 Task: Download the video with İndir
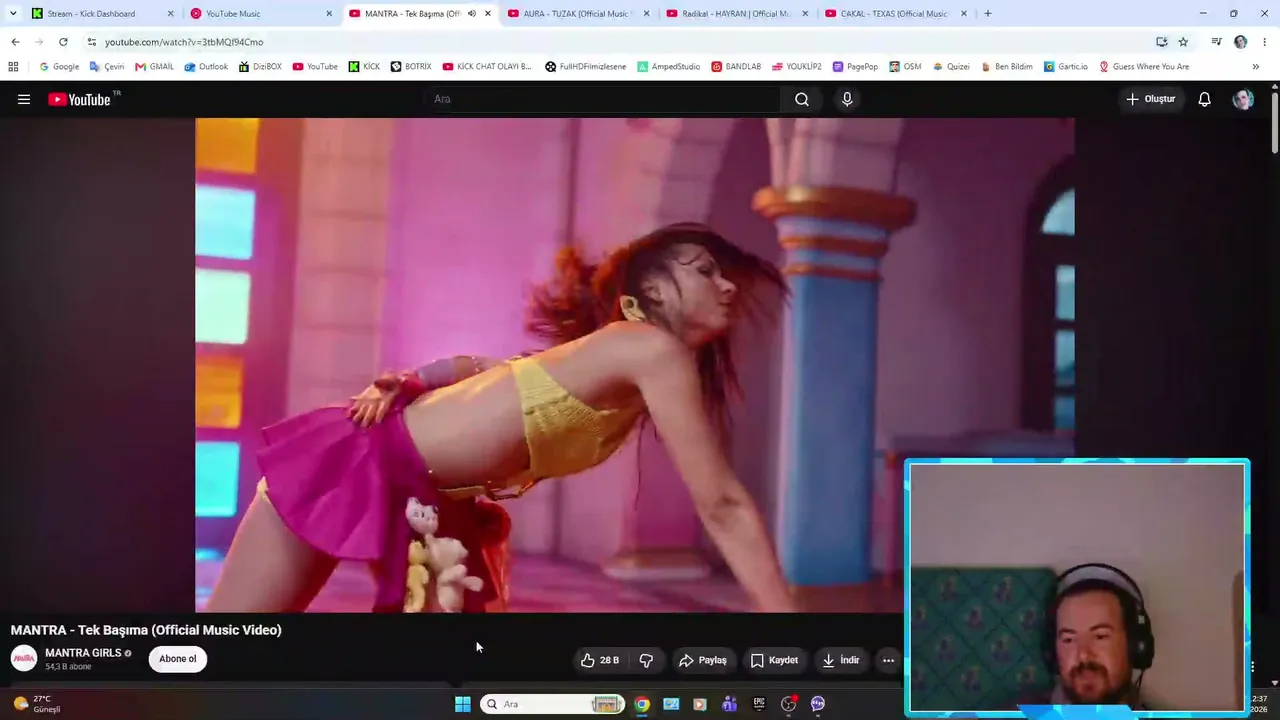[841, 660]
